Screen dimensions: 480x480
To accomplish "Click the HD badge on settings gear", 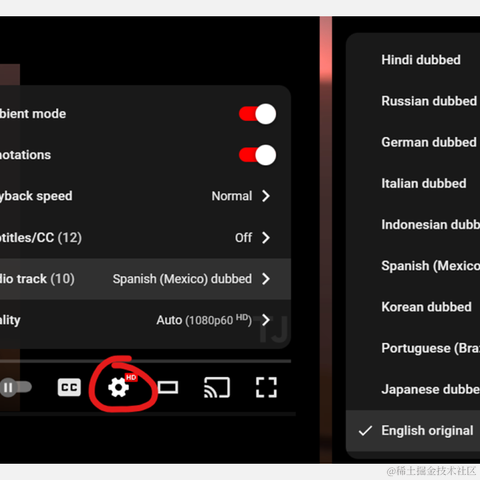I will pyautogui.click(x=131, y=377).
